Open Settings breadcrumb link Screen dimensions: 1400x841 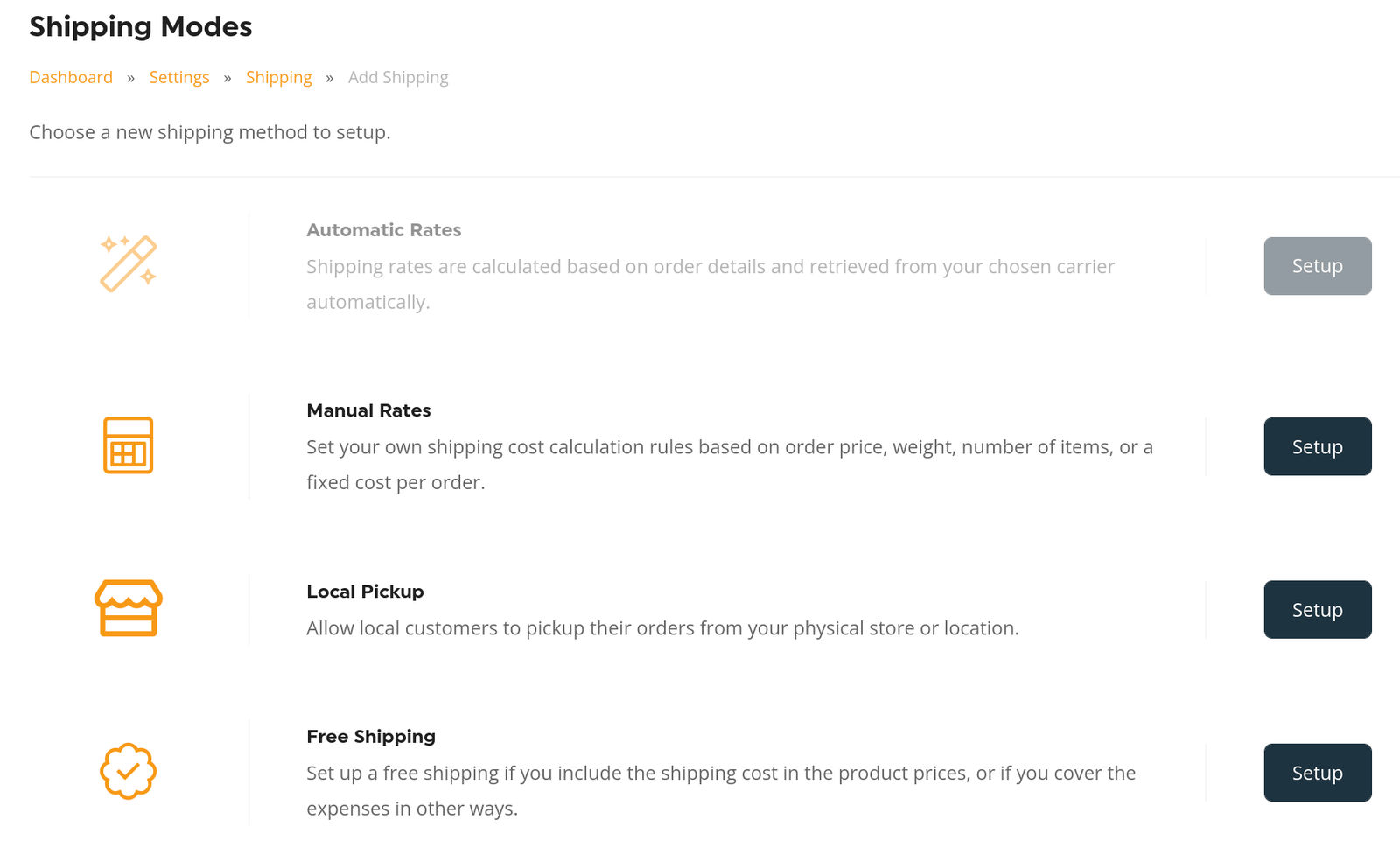tap(179, 77)
